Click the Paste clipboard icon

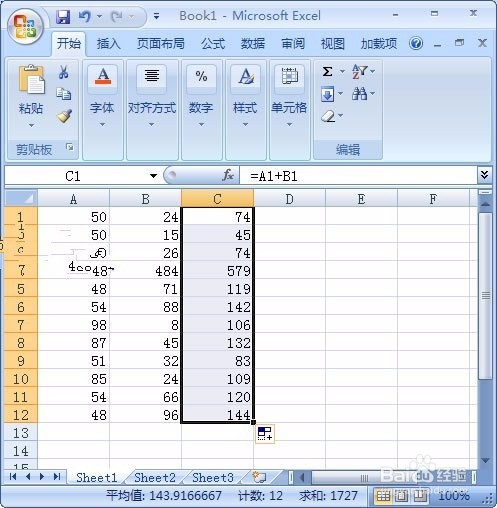(31, 79)
